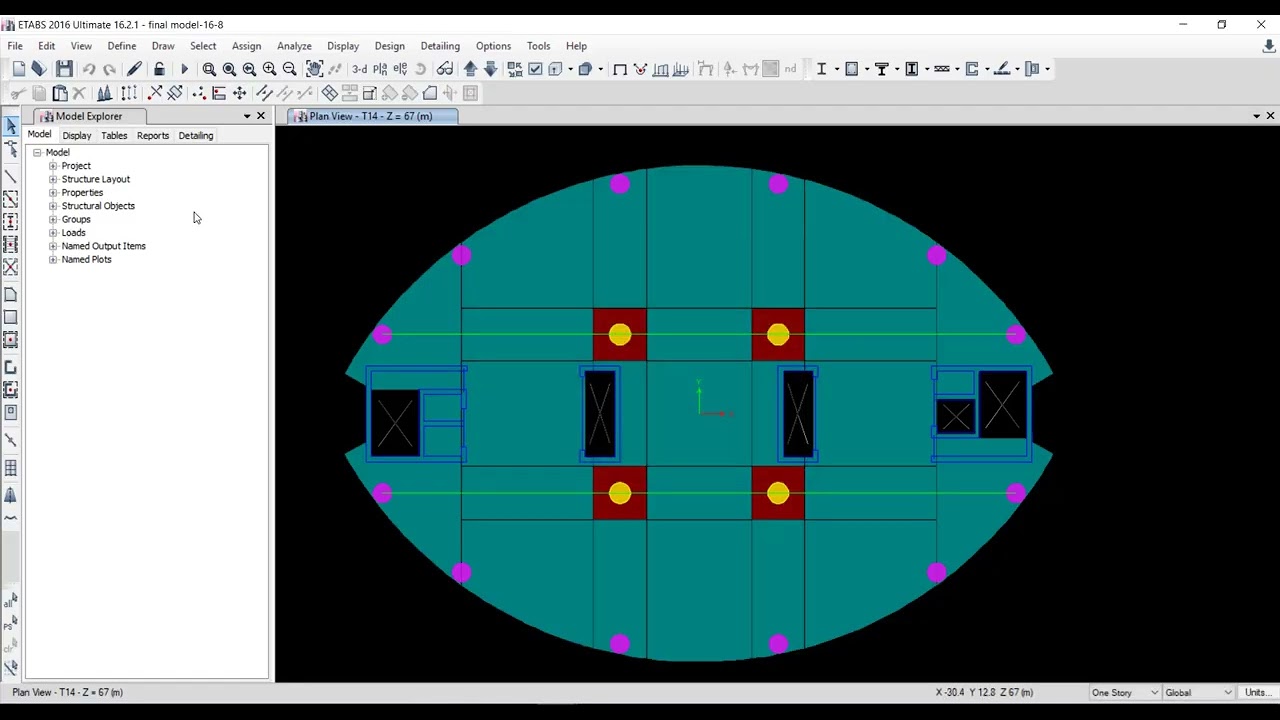The height and width of the screenshot is (720, 1280).
Task: Expand the Loads tree node
Action: pos(53,233)
